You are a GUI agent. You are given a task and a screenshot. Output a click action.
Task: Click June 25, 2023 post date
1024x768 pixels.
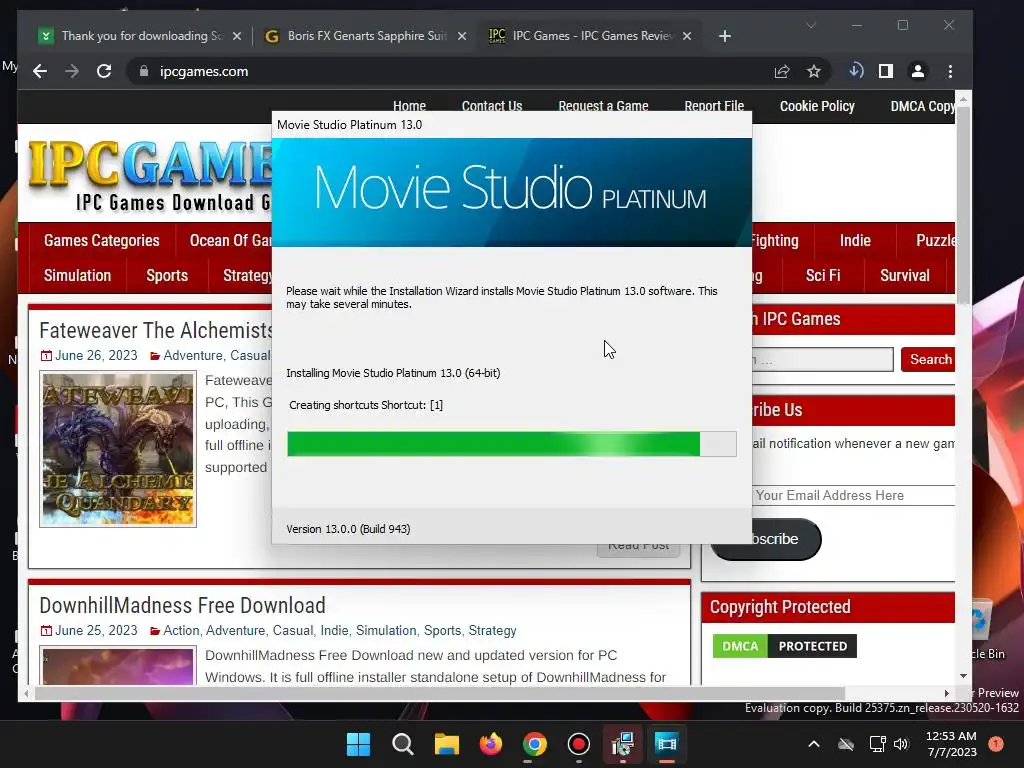96,630
